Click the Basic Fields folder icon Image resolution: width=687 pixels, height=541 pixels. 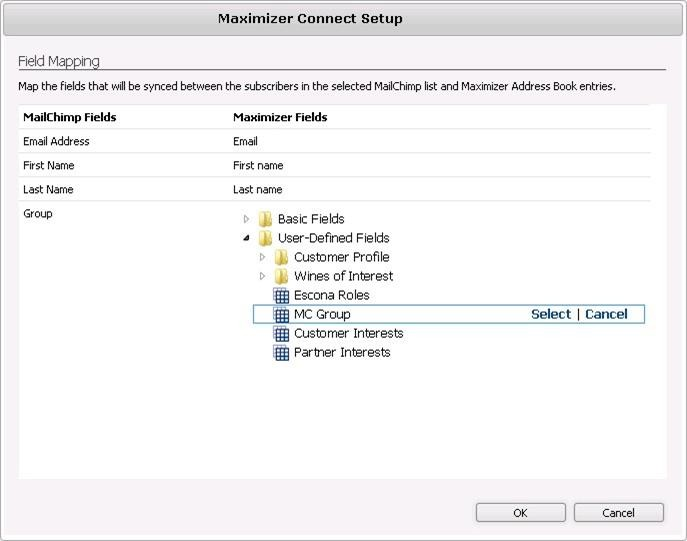[265, 219]
